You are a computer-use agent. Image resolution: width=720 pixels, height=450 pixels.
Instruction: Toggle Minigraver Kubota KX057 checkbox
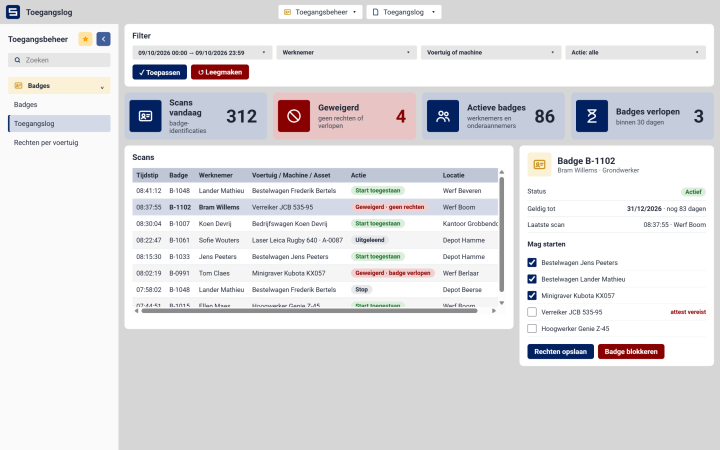pyautogui.click(x=532, y=296)
